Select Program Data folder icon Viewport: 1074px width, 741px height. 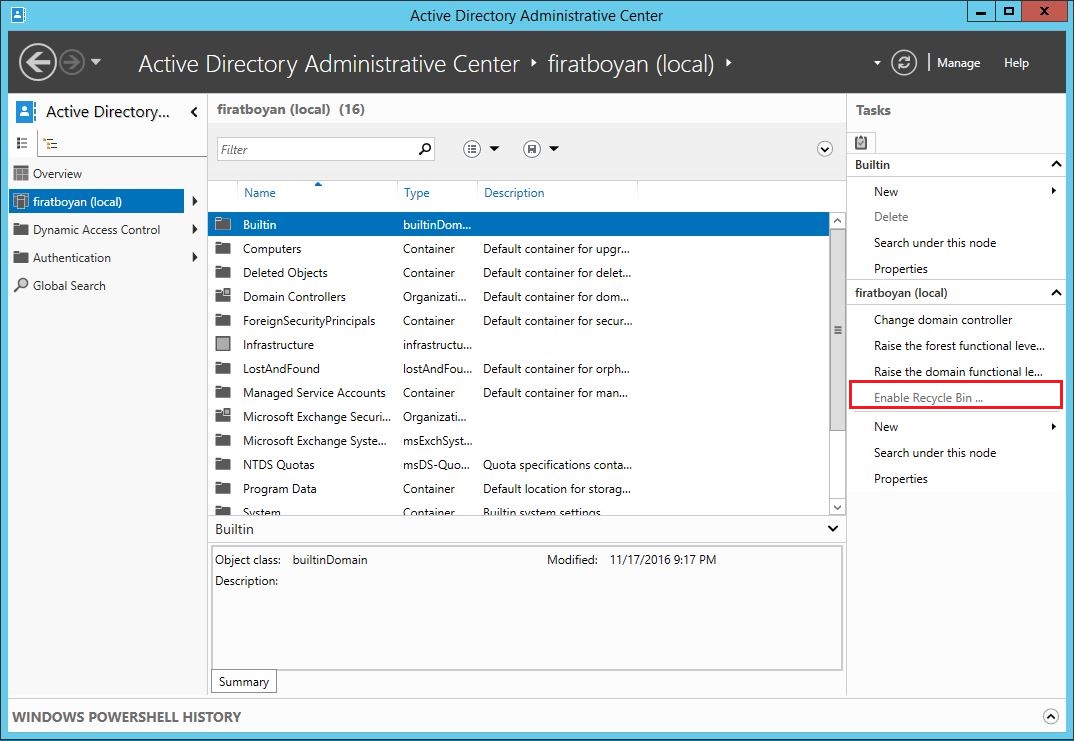coord(223,488)
